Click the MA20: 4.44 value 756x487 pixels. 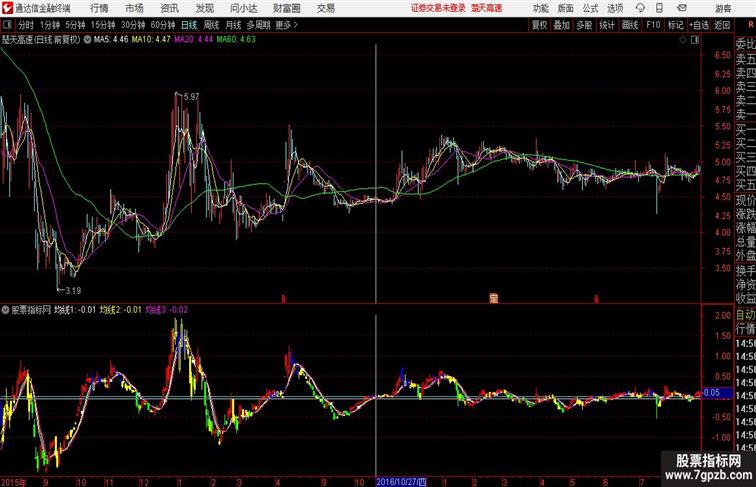pyautogui.click(x=193, y=40)
